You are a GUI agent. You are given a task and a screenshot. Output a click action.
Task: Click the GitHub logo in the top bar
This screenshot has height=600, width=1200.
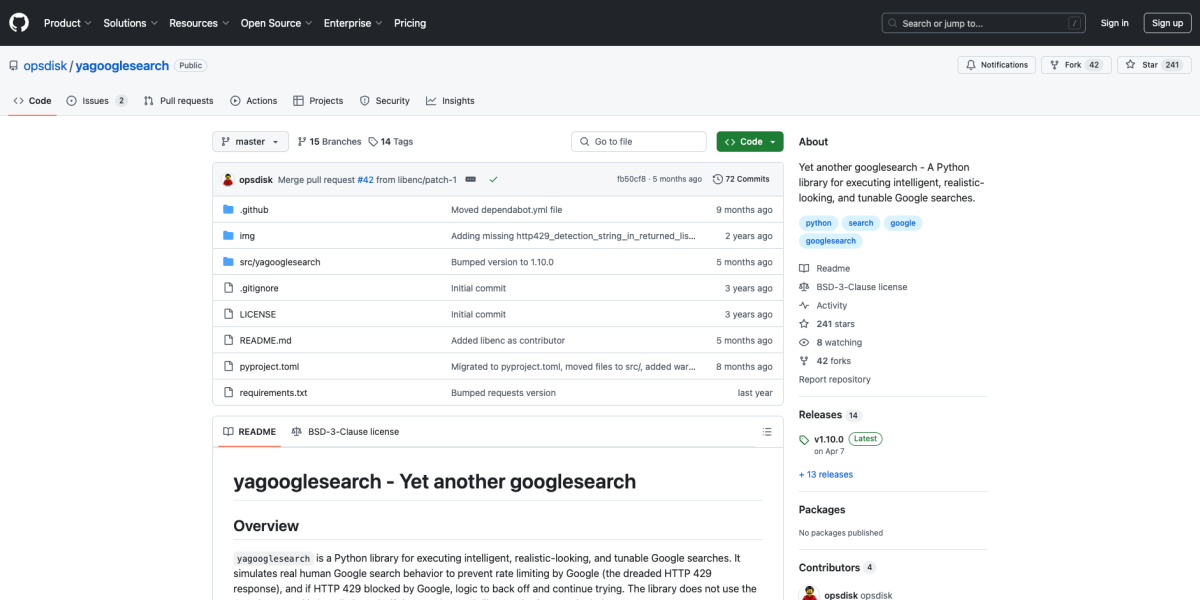(18, 22)
